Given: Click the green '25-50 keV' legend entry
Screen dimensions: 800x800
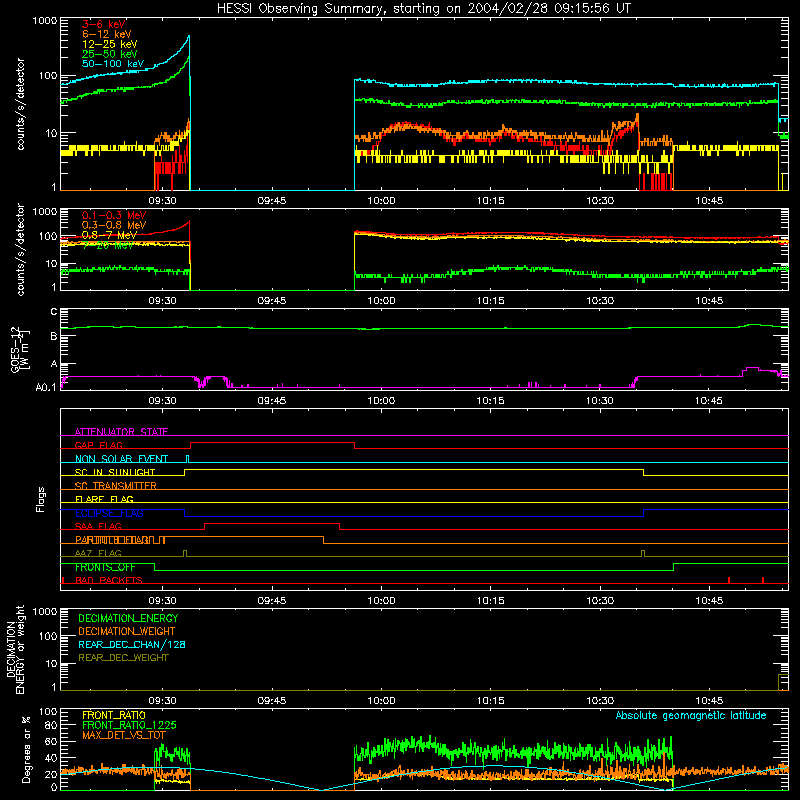Looking at the screenshot, I should (x=110, y=54).
